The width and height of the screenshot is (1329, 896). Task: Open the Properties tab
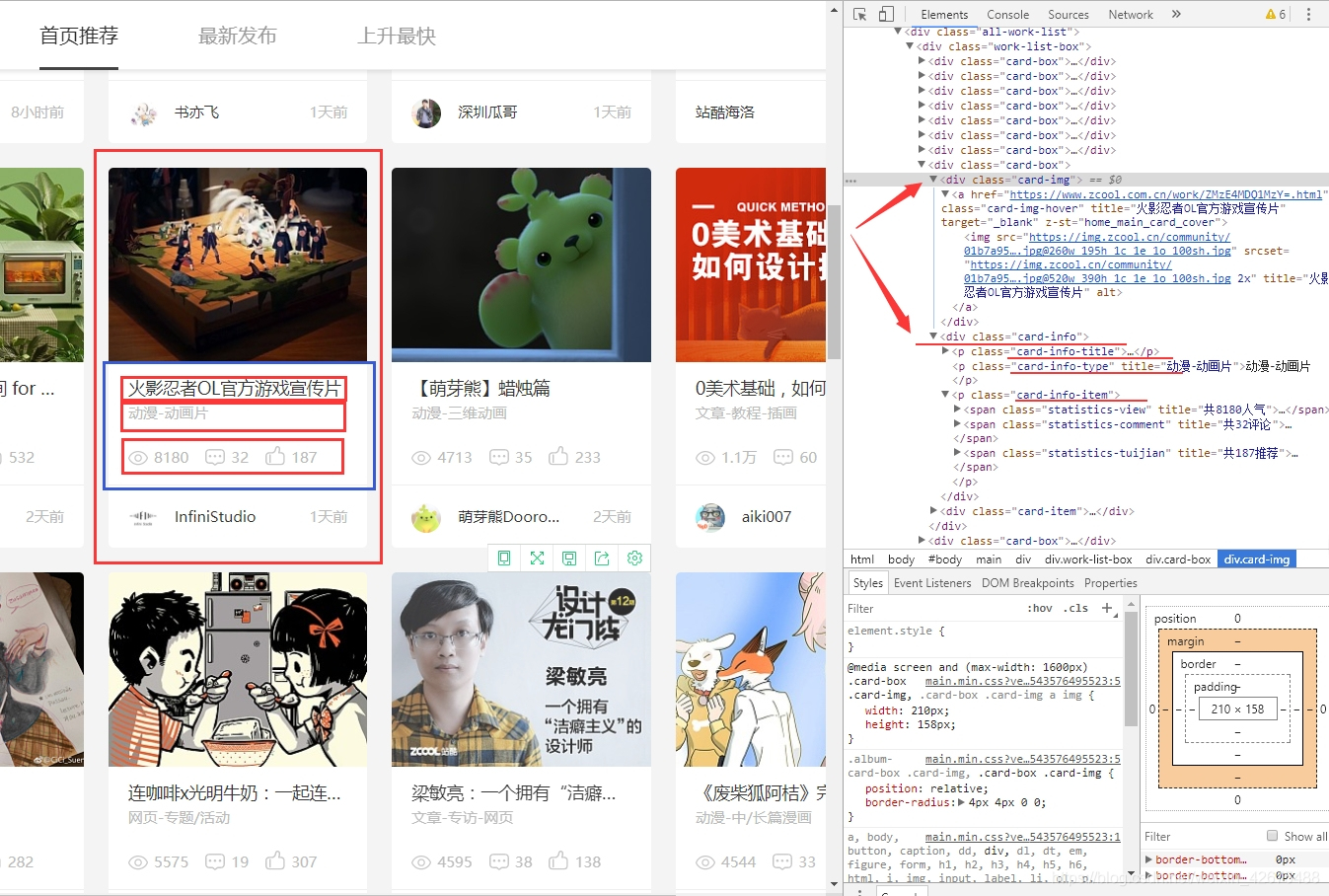1110,583
